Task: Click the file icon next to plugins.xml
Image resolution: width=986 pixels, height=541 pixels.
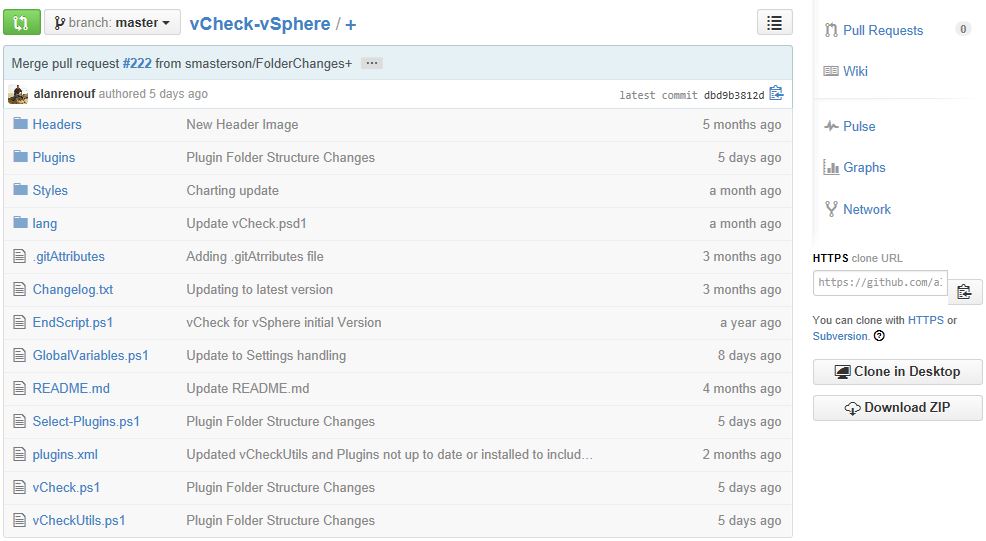Action: point(20,454)
